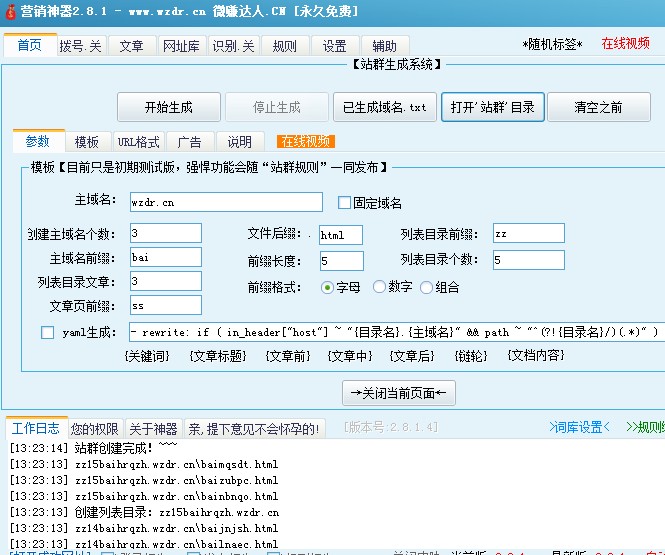Screen dimensions: 665x555
Task: Click log line ending baijnjsh.html
Action: click(144, 528)
